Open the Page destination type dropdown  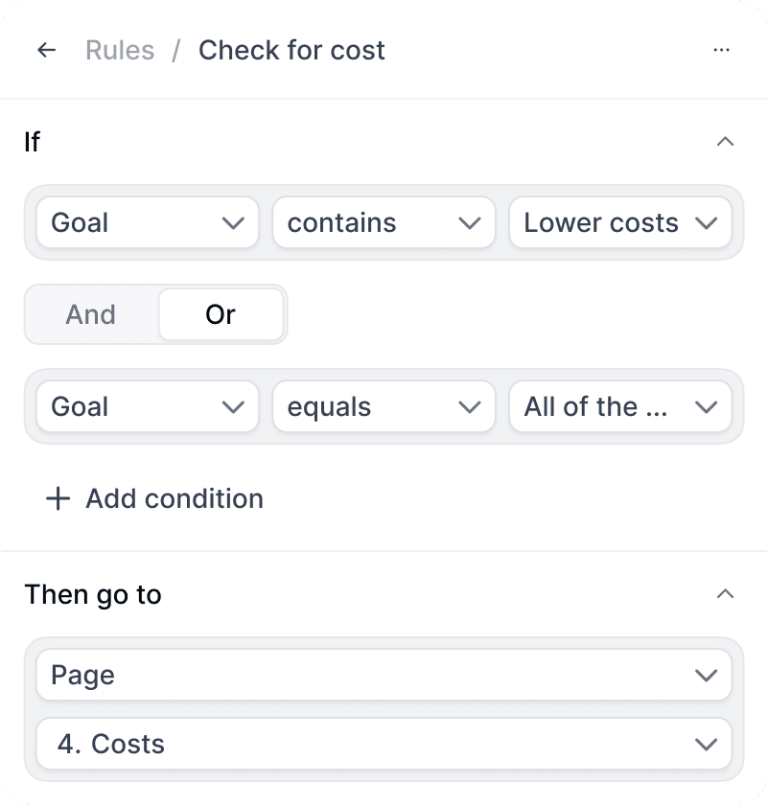pos(384,675)
